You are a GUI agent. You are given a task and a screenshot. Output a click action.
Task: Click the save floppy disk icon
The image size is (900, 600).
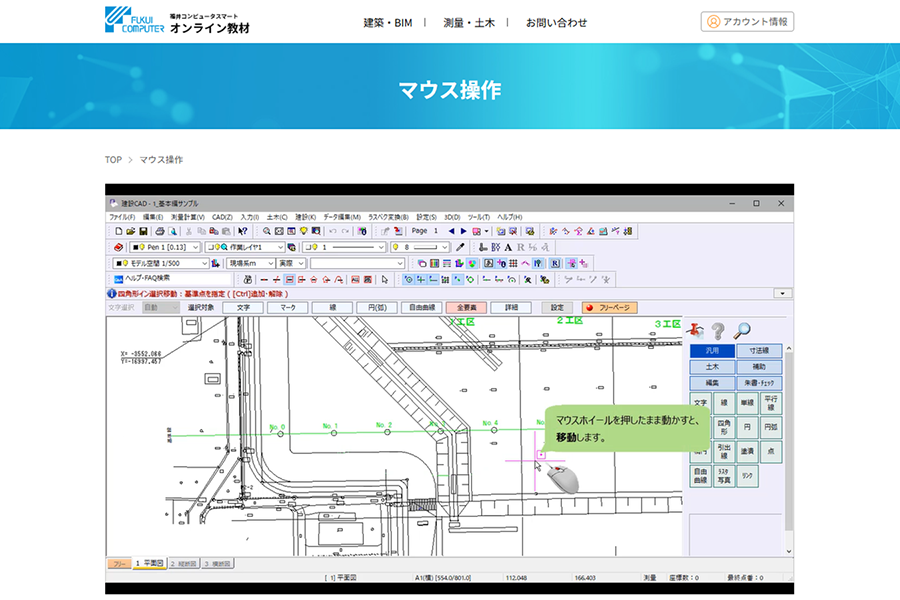143,231
